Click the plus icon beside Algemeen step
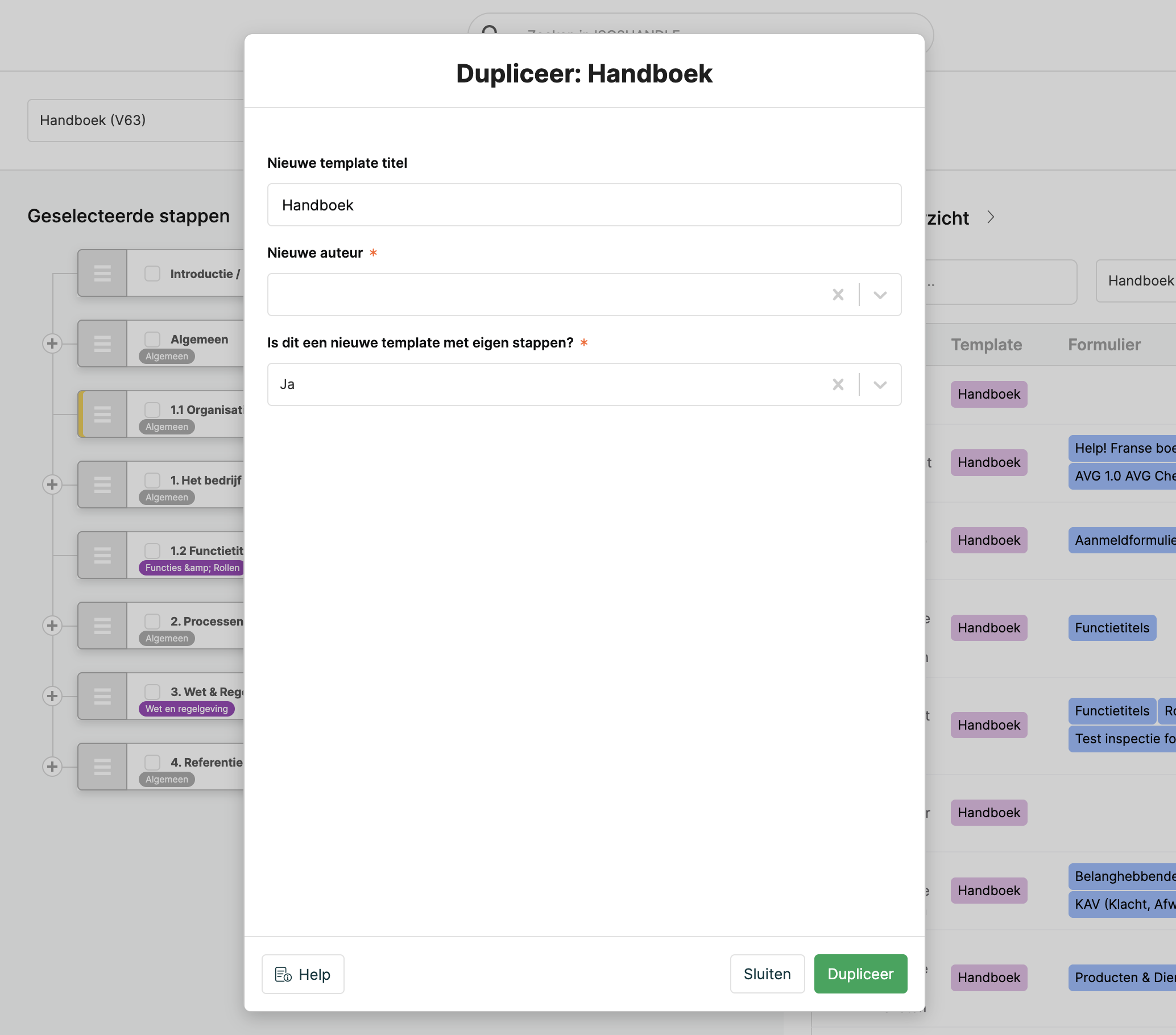The width and height of the screenshot is (1176, 1035). [52, 343]
